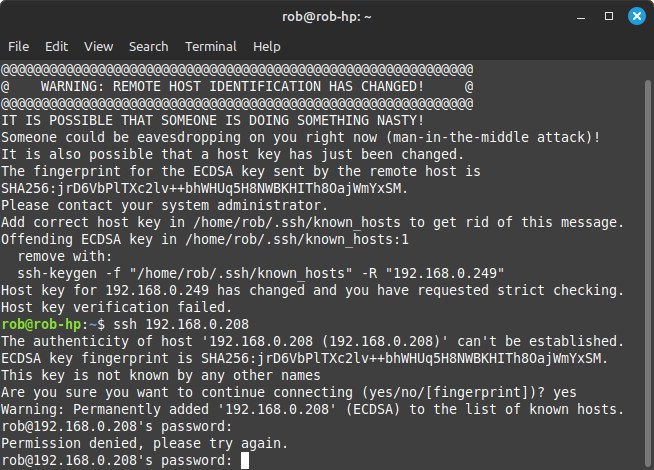Click the cursor at the password prompt
Screen dimensions: 654x470
point(245,461)
